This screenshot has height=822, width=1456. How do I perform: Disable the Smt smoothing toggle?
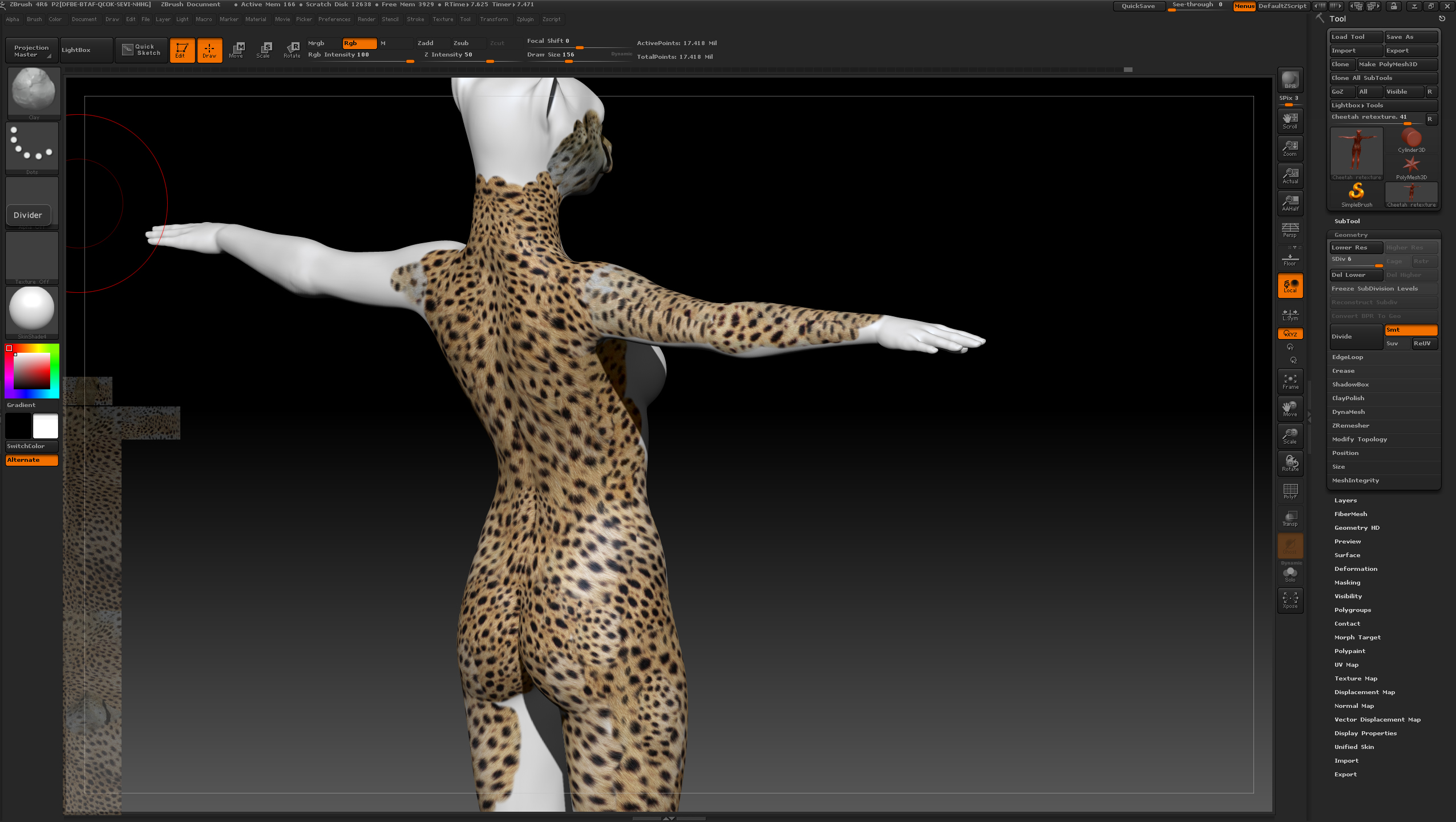click(x=1410, y=330)
